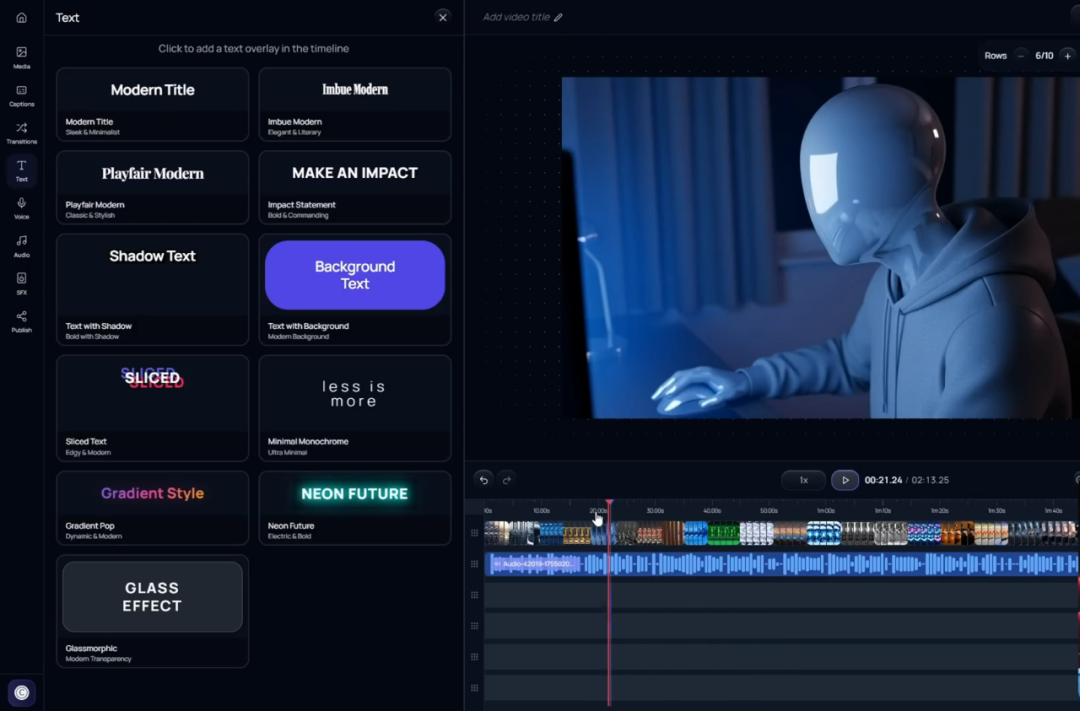Add the Shadow Text overlay
The image size is (1080, 711).
tap(152, 289)
